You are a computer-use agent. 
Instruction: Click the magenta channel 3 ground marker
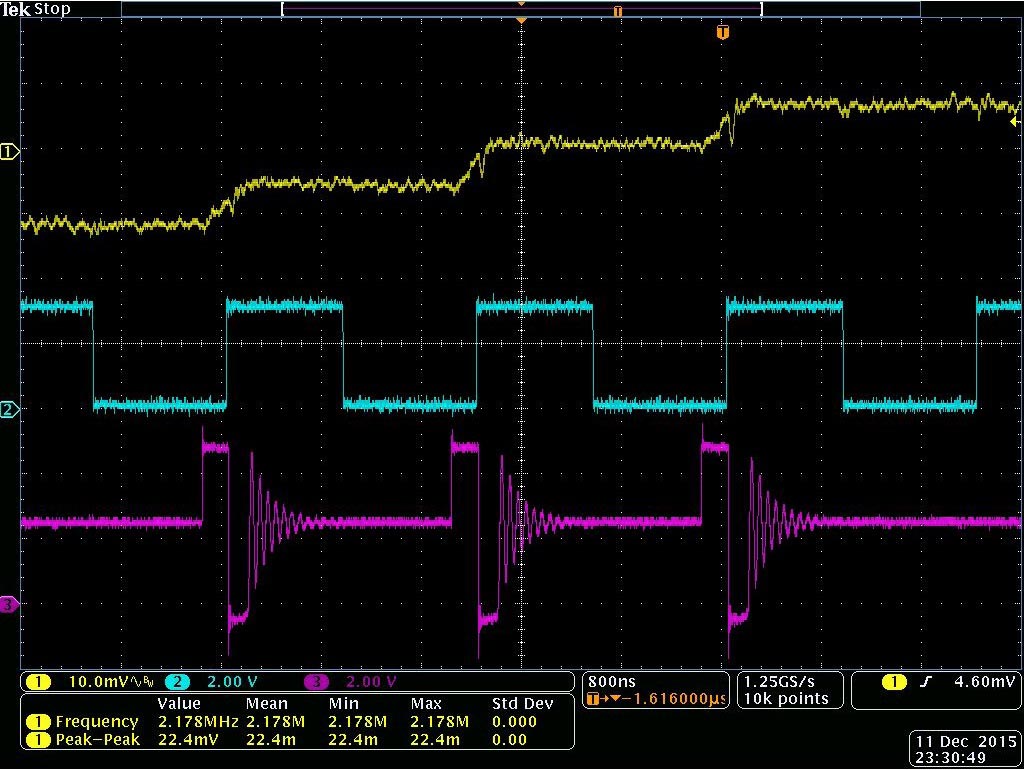click(9, 604)
